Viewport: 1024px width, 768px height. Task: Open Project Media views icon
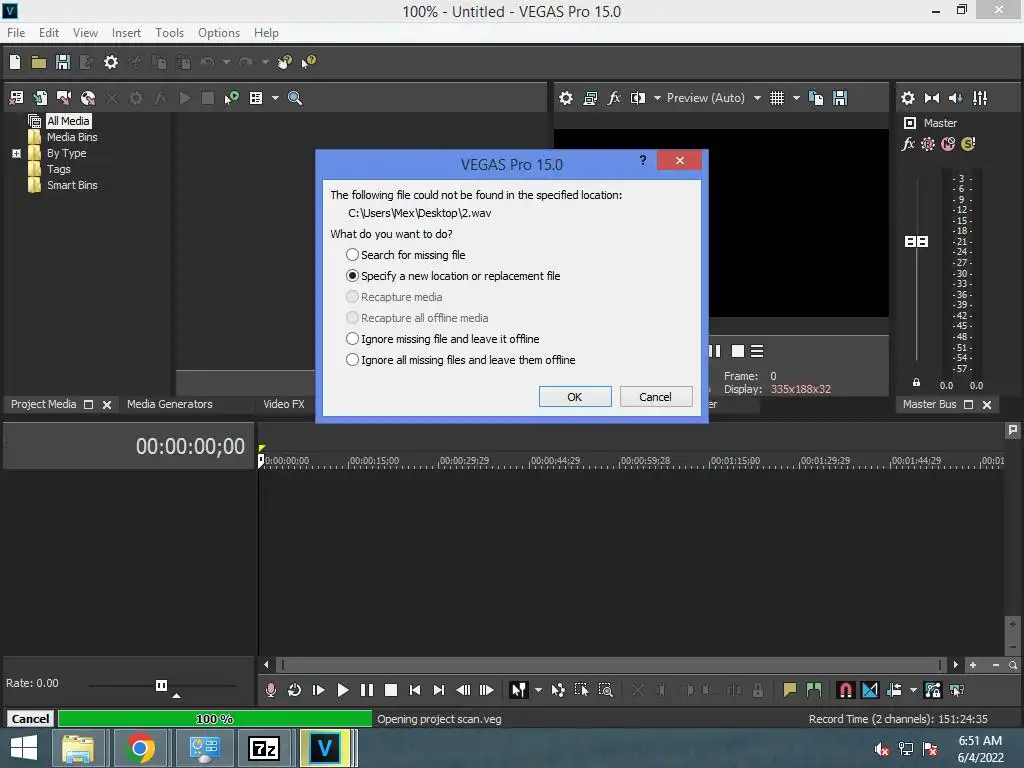point(256,98)
